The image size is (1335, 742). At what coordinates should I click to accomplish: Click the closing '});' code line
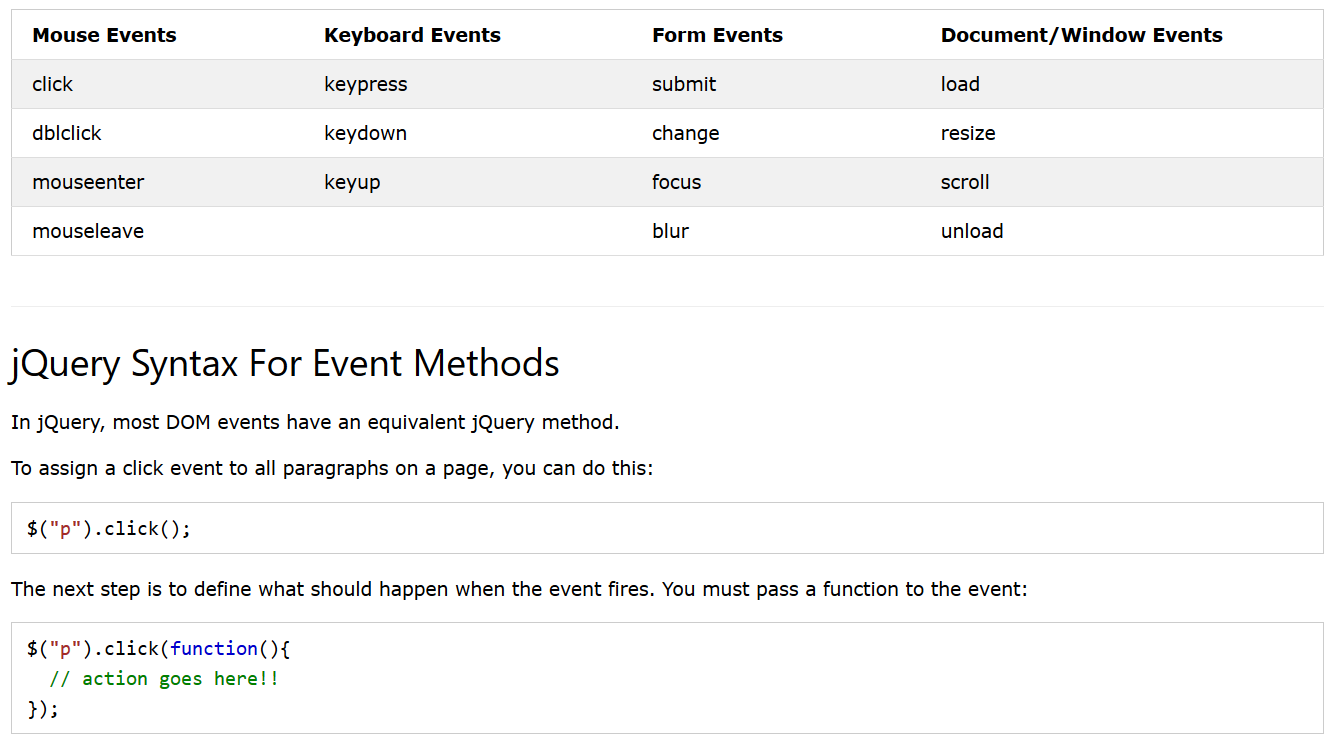coord(43,709)
